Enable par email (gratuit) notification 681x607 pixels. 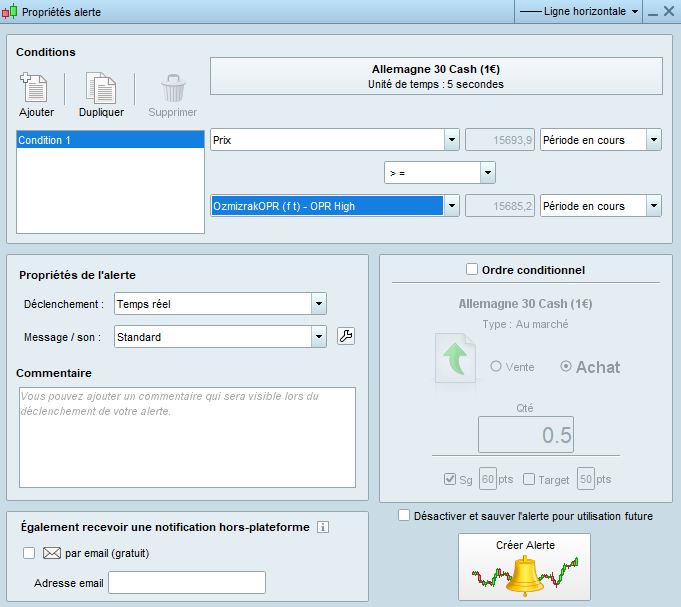tap(29, 553)
